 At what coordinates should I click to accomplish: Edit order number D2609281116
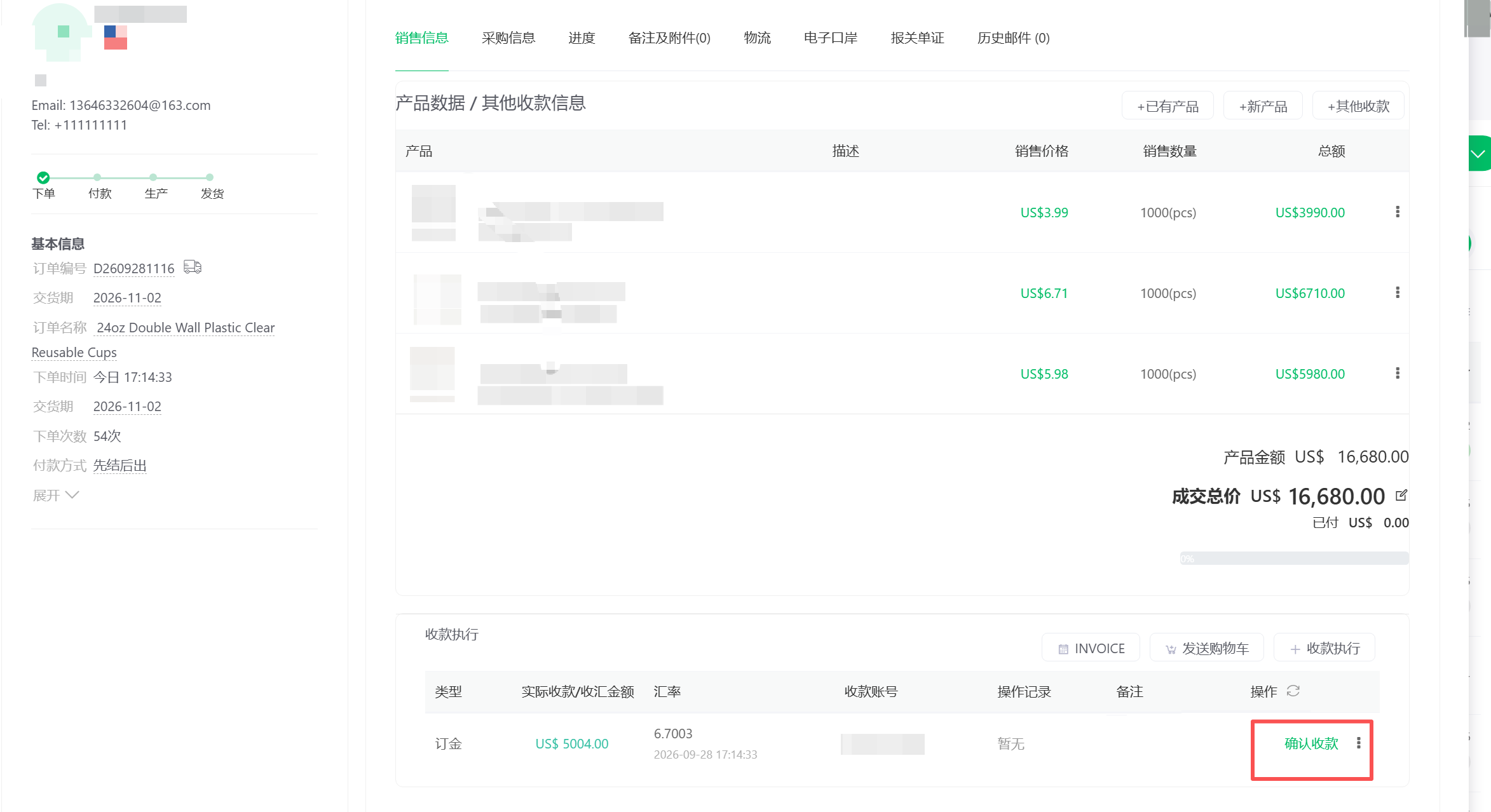pos(133,268)
